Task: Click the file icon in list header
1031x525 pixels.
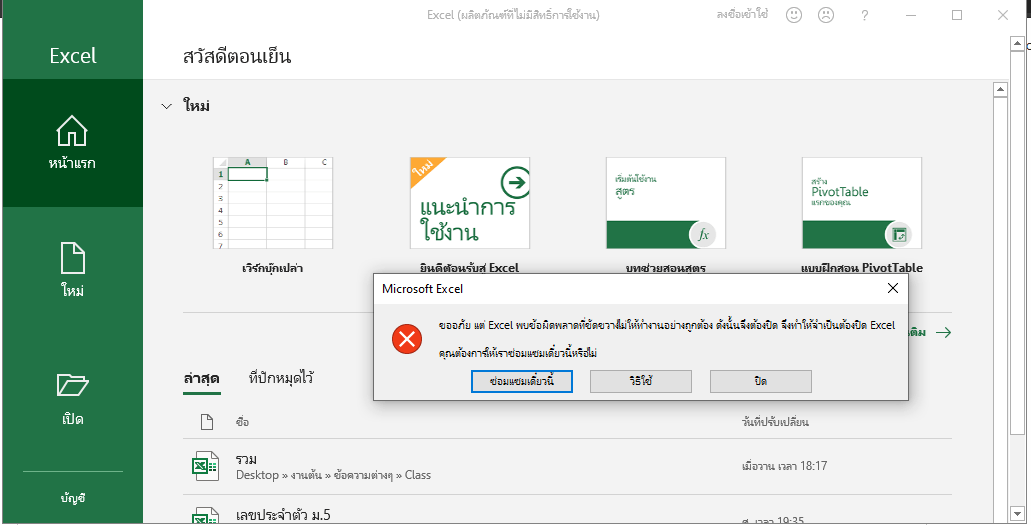Action: pos(207,422)
